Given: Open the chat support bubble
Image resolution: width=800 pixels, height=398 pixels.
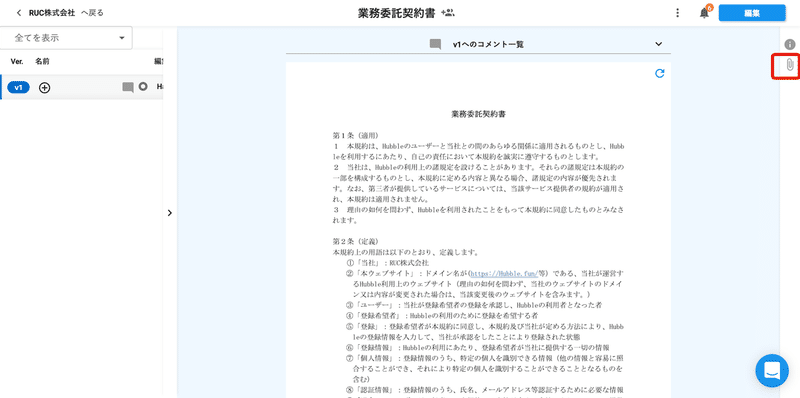Looking at the screenshot, I should pos(772,370).
